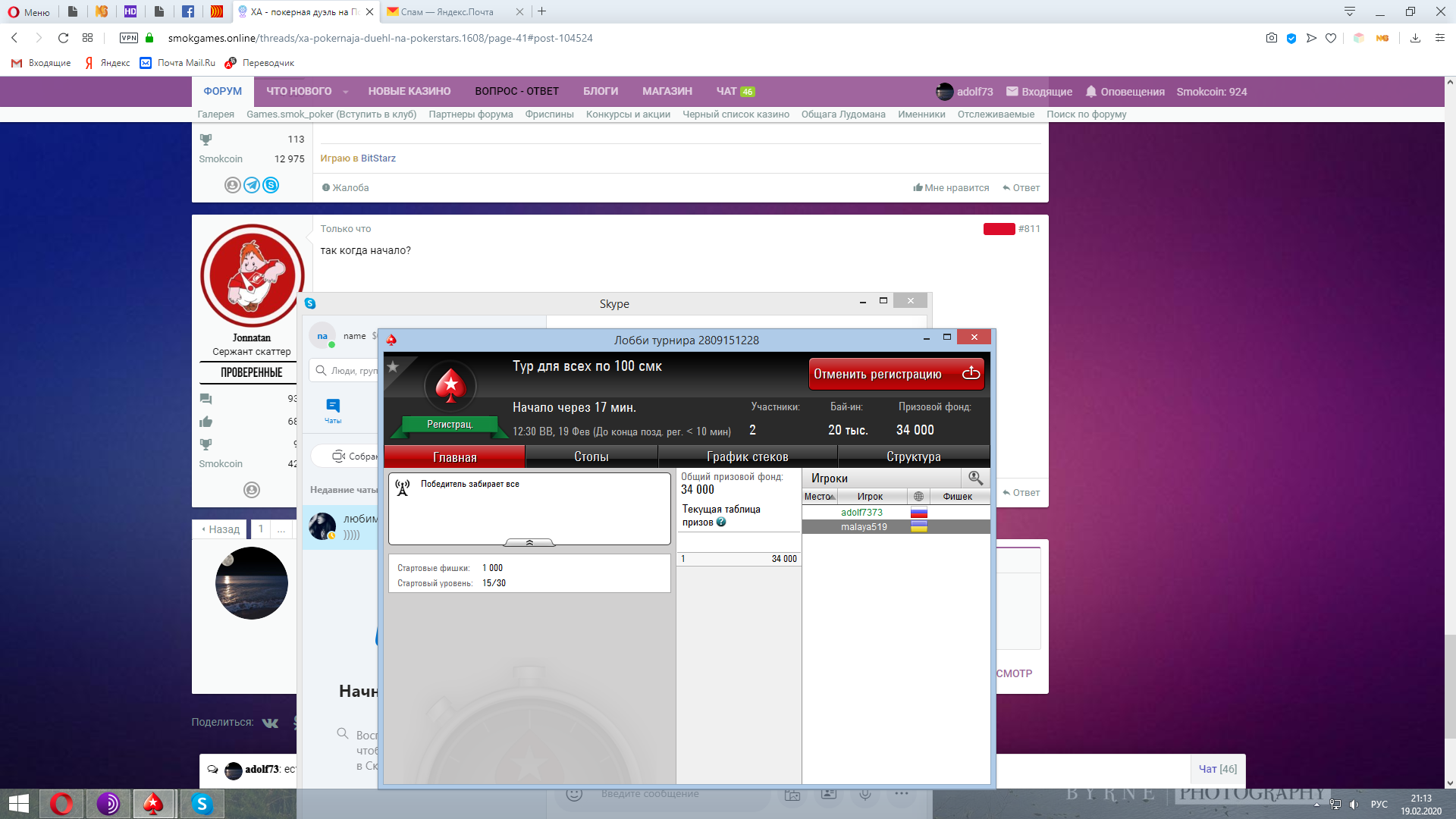
Task: Click Назад pagination button
Action: tap(221, 529)
